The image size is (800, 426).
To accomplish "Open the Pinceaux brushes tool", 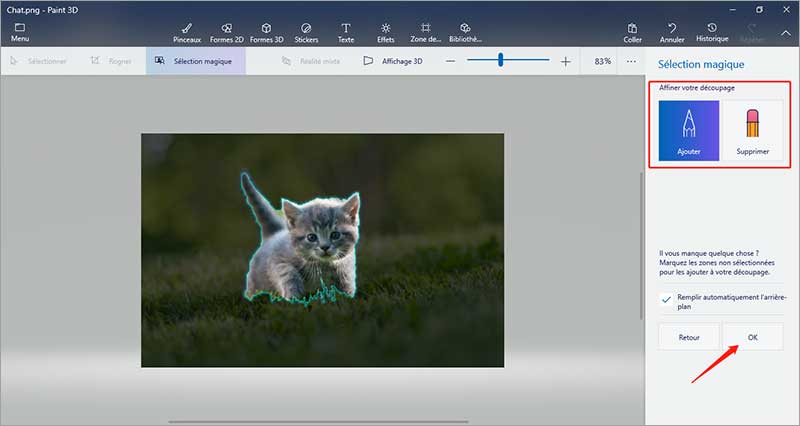I will click(x=187, y=32).
